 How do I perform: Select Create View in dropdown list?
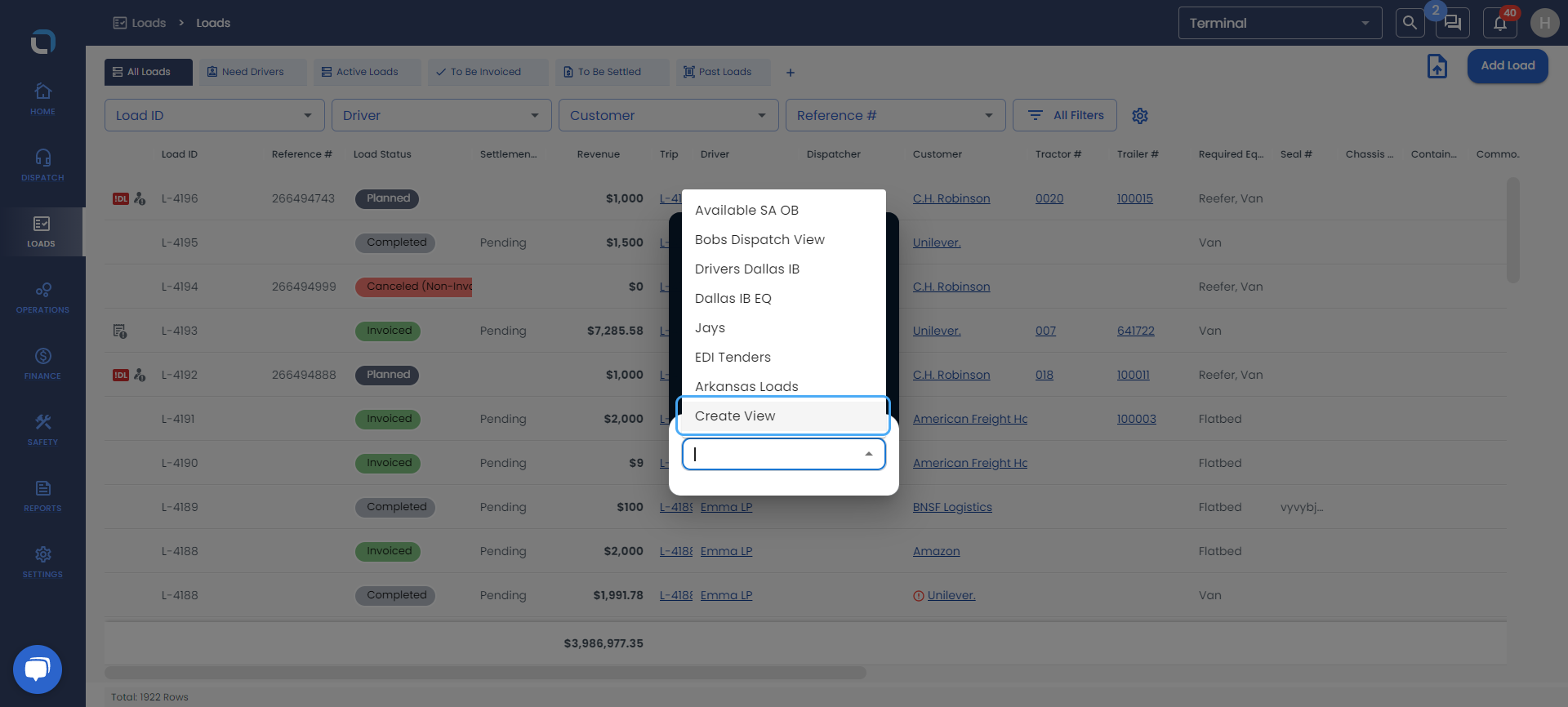tap(783, 416)
